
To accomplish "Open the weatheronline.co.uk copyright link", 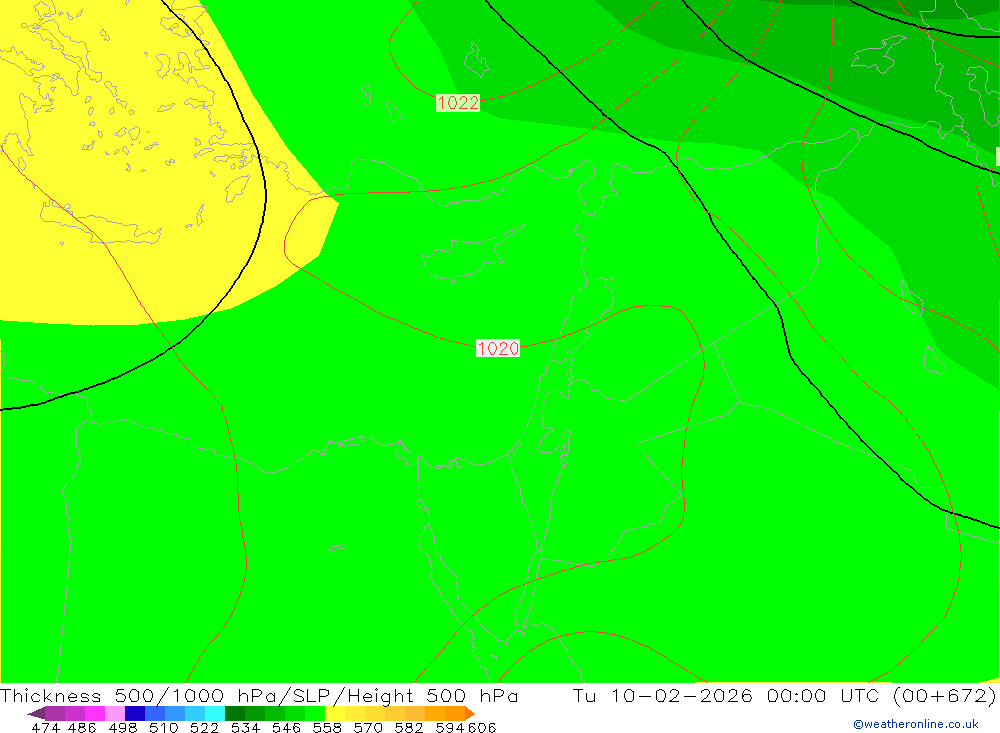I will [x=916, y=724].
